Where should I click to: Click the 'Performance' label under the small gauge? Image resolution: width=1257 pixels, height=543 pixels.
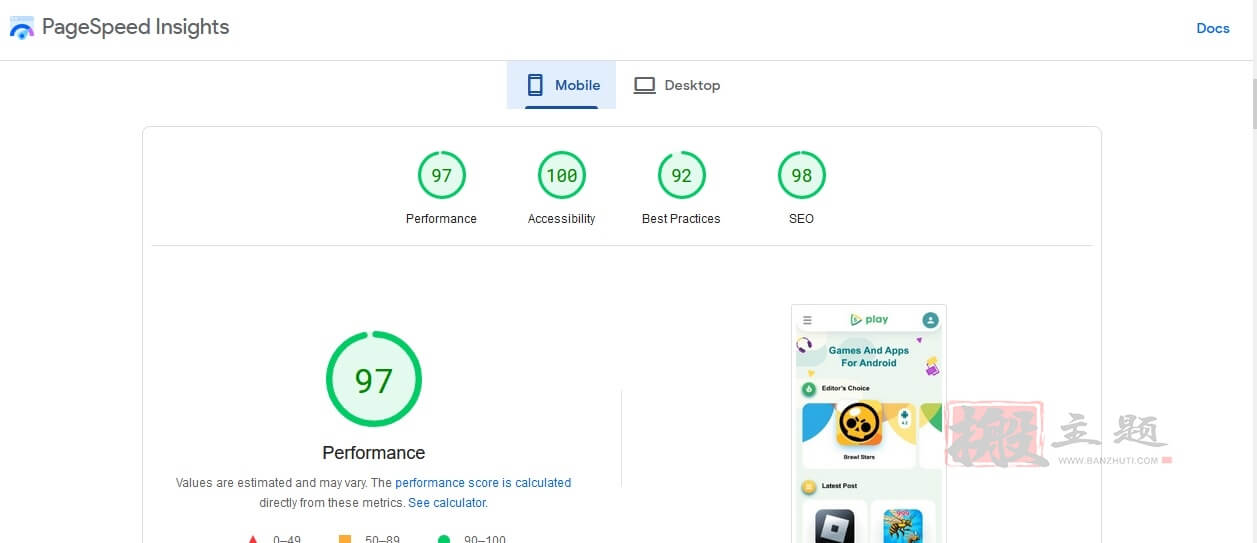(x=441, y=219)
